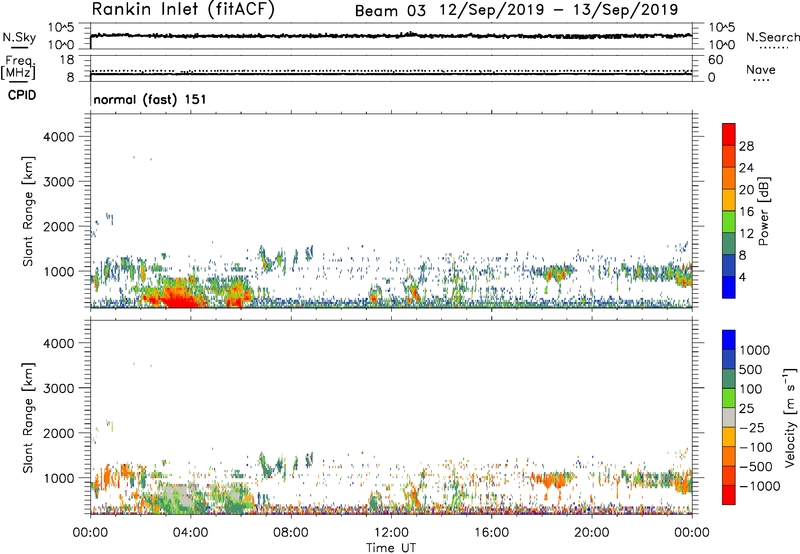Click the 'CPID' label
The width and height of the screenshot is (800, 554).
coord(22,95)
